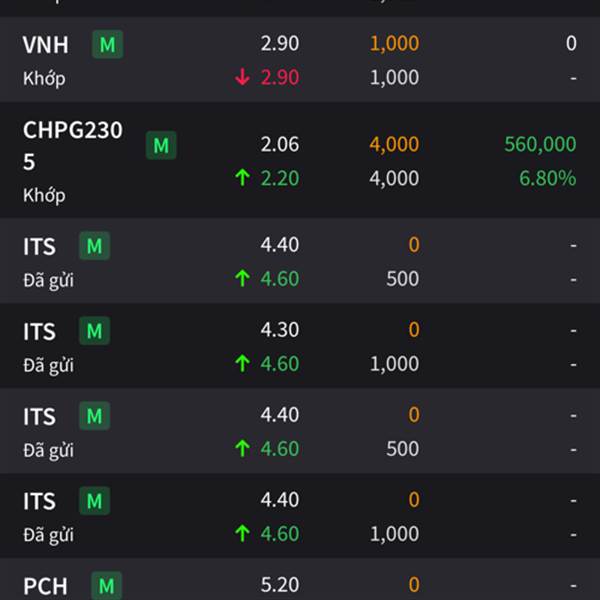Screen dimensions: 600x600
Task: Tap the M badge next to PCH
Action: (107, 585)
